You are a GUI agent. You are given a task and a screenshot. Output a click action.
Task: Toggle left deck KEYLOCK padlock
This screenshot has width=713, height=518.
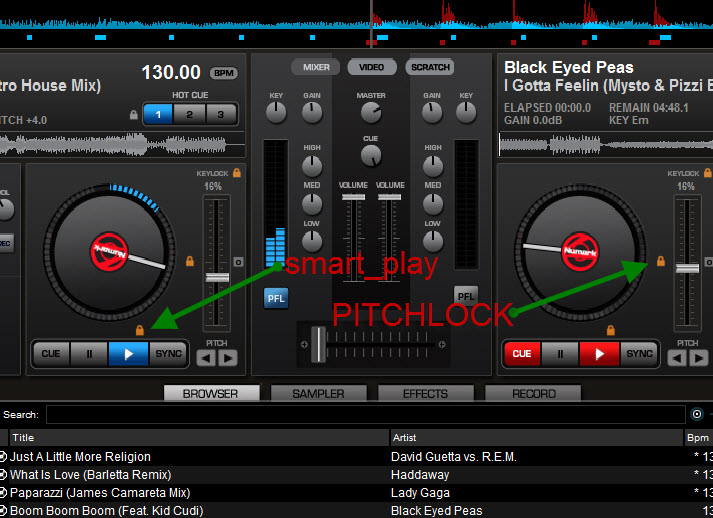237,173
